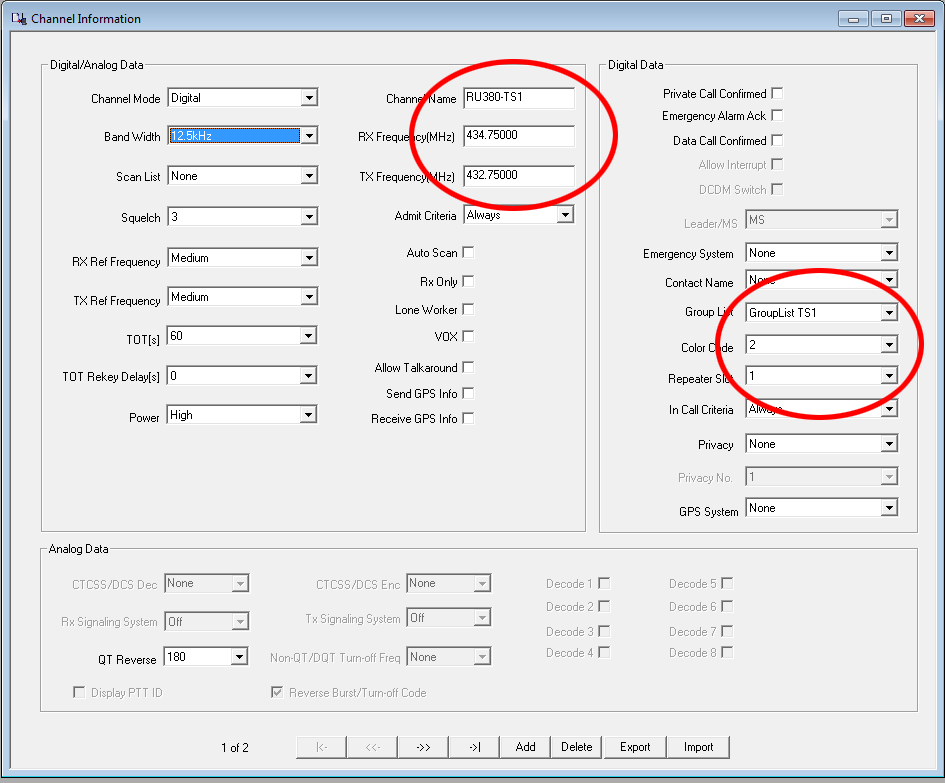The width and height of the screenshot is (945, 783).
Task: Enable the Auto Scan checkbox
Action: click(x=468, y=253)
